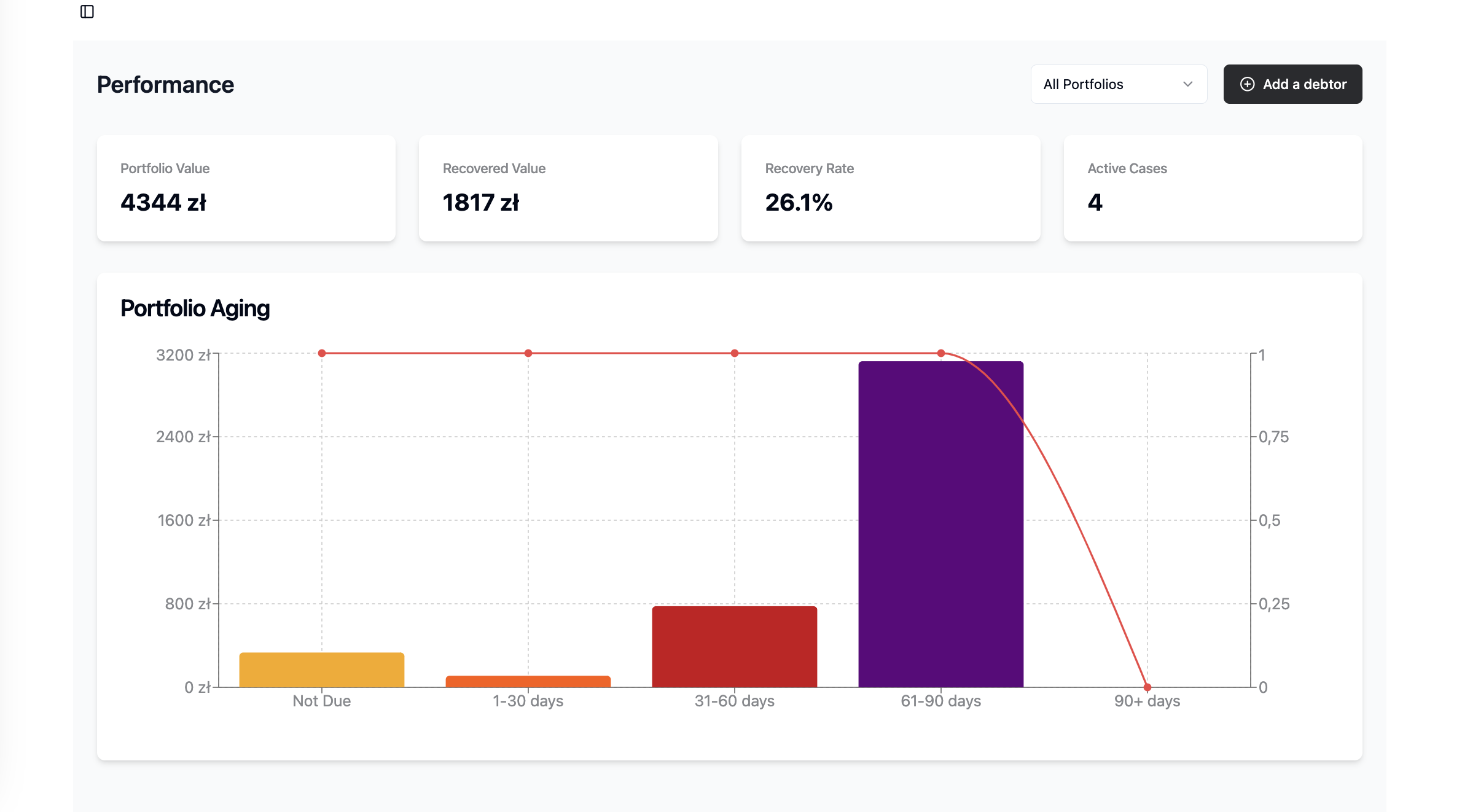Viewport: 1462px width, 812px height.
Task: Click the line point above 61-90 days bar
Action: point(940,353)
